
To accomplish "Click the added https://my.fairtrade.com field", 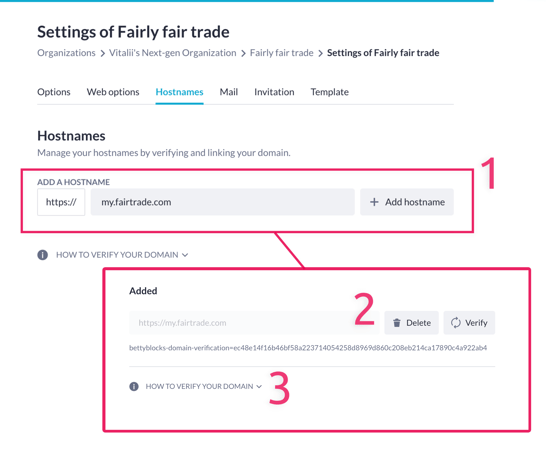I will click(254, 323).
